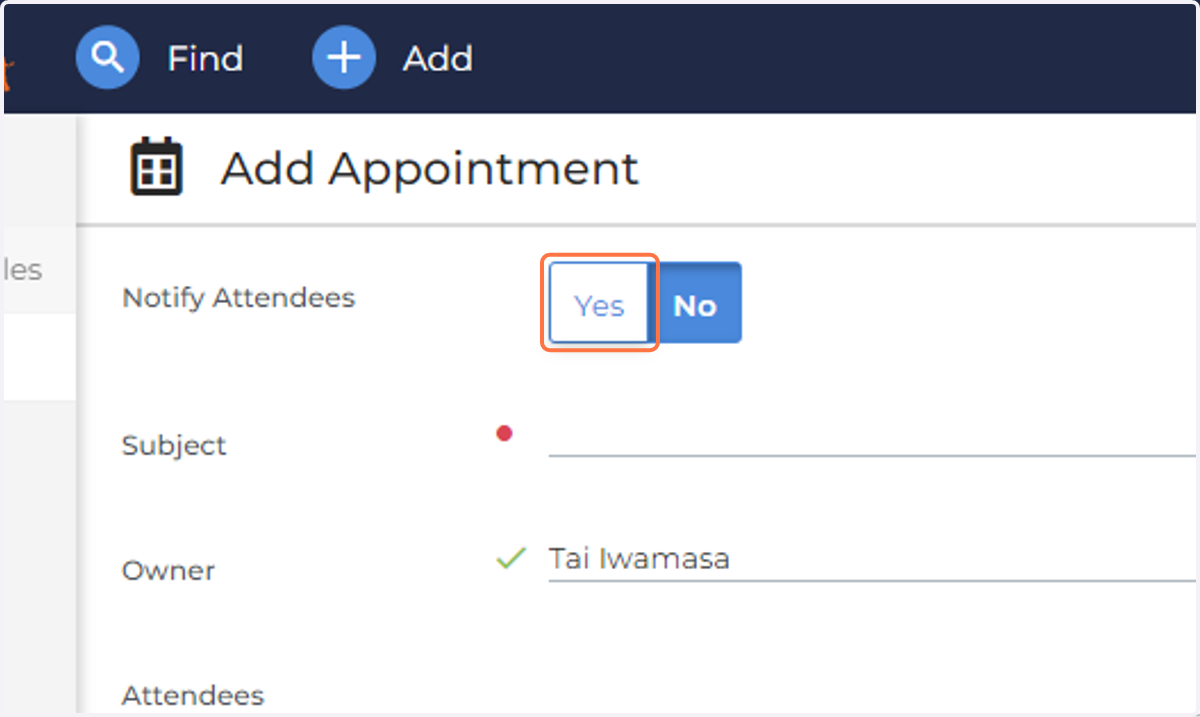
Task: Select the partially visible sidebar tab ending in 'les'
Action: click(40, 270)
